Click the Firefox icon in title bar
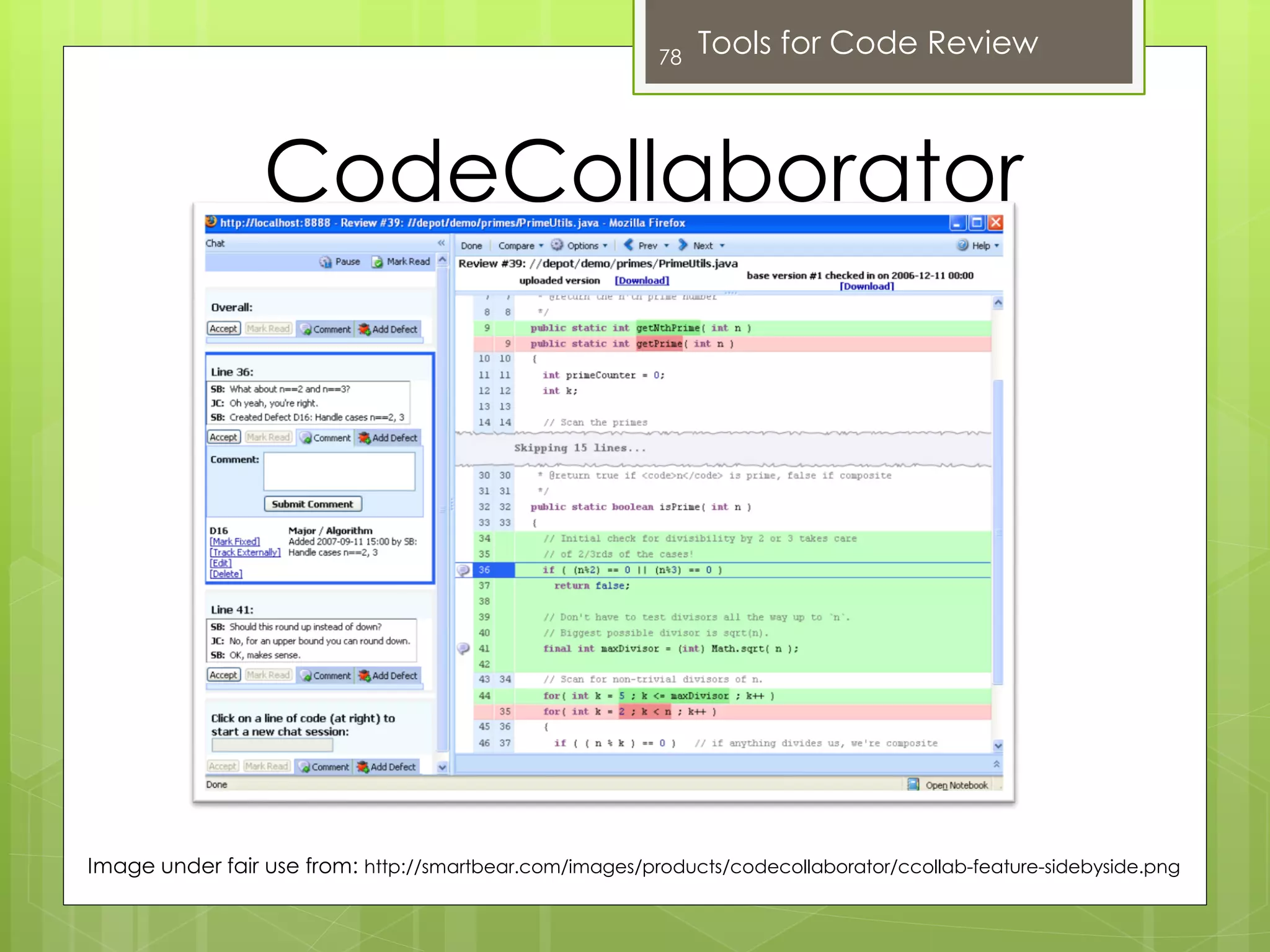Screen dimensions: 1270x952 211,222
